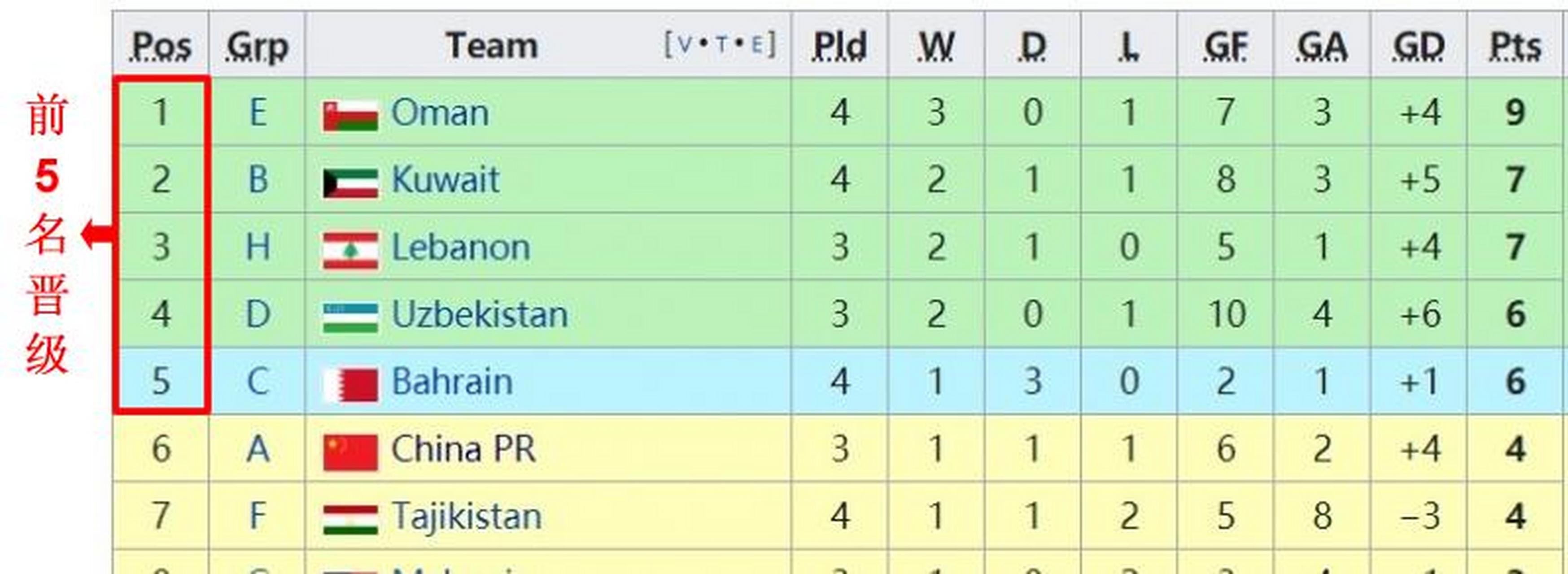Open the Kuwait team link

[445, 180]
